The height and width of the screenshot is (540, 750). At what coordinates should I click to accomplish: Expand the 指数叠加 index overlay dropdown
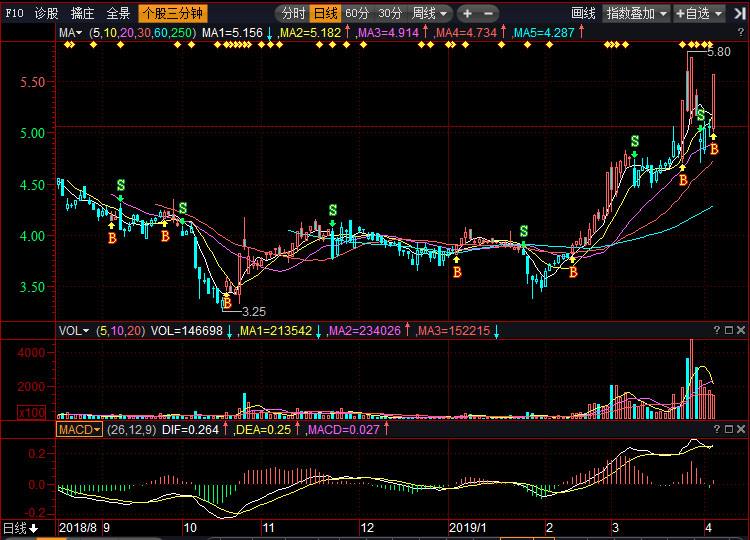(x=636, y=13)
